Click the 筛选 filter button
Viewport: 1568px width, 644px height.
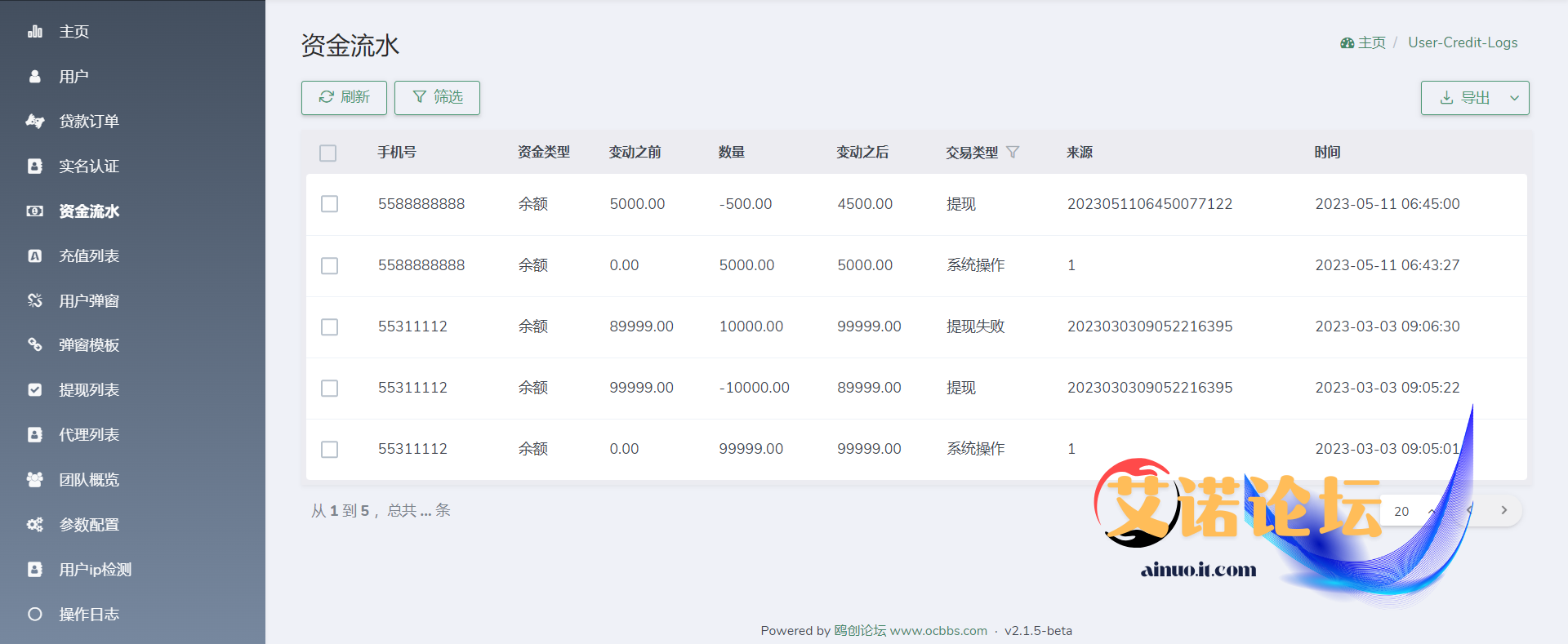click(x=437, y=97)
